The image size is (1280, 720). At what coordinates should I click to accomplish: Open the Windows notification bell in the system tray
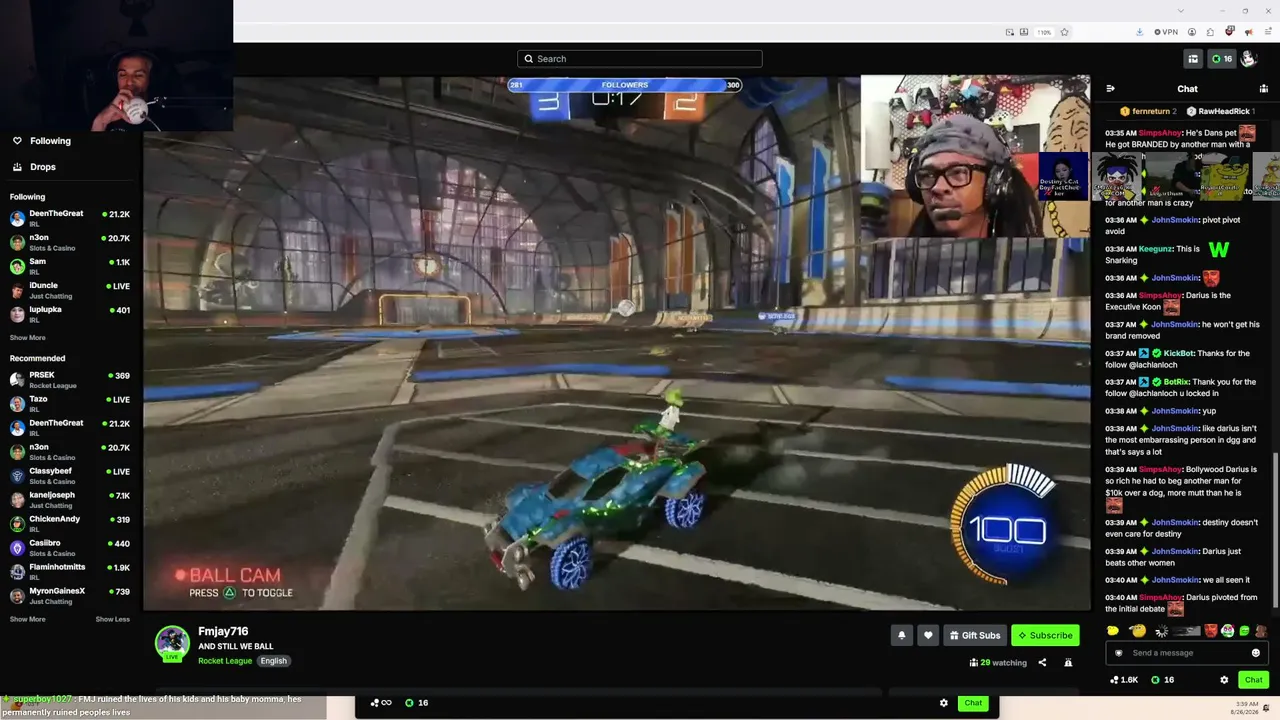[1265, 706]
